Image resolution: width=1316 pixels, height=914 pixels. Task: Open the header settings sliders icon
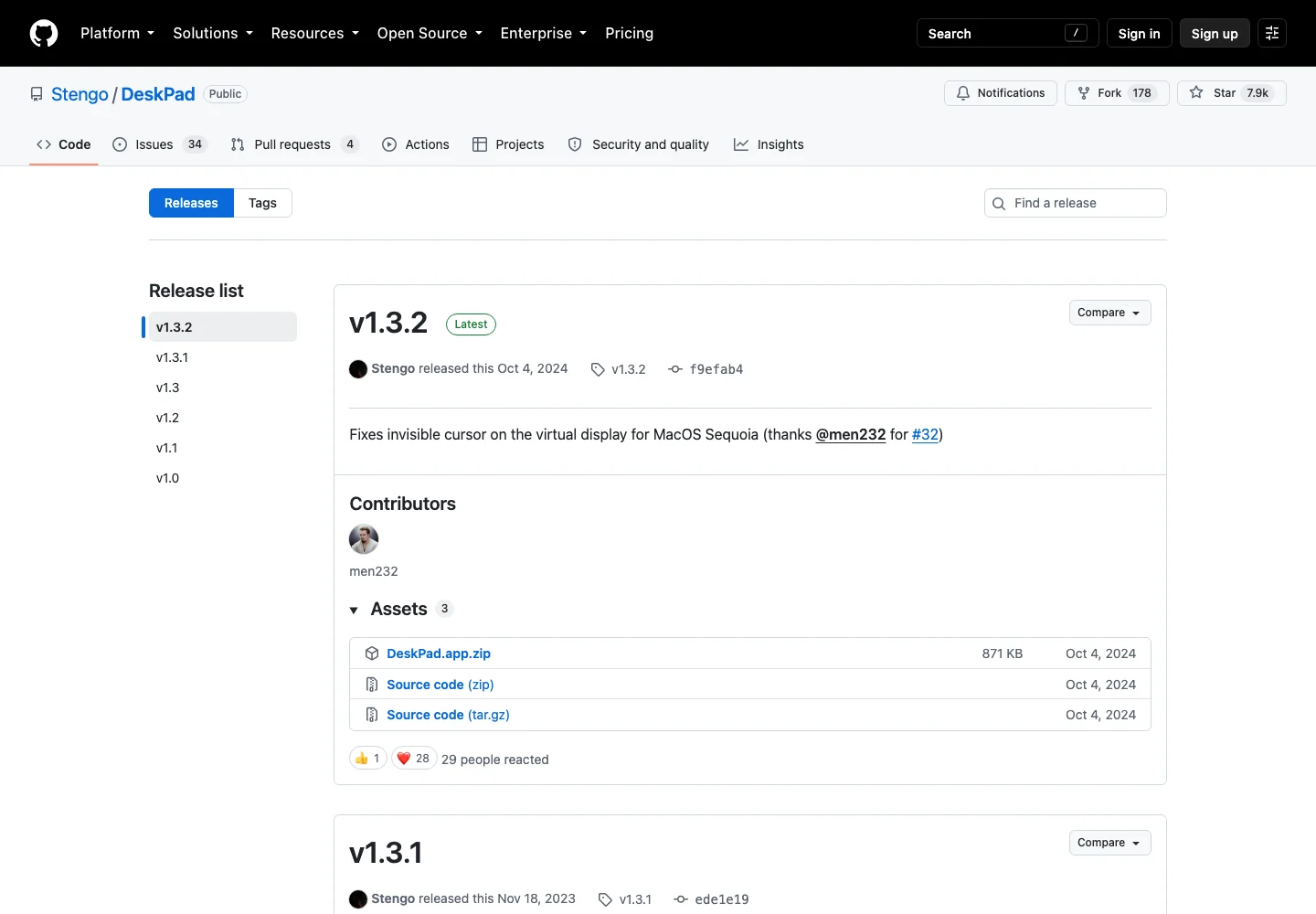point(1272,33)
